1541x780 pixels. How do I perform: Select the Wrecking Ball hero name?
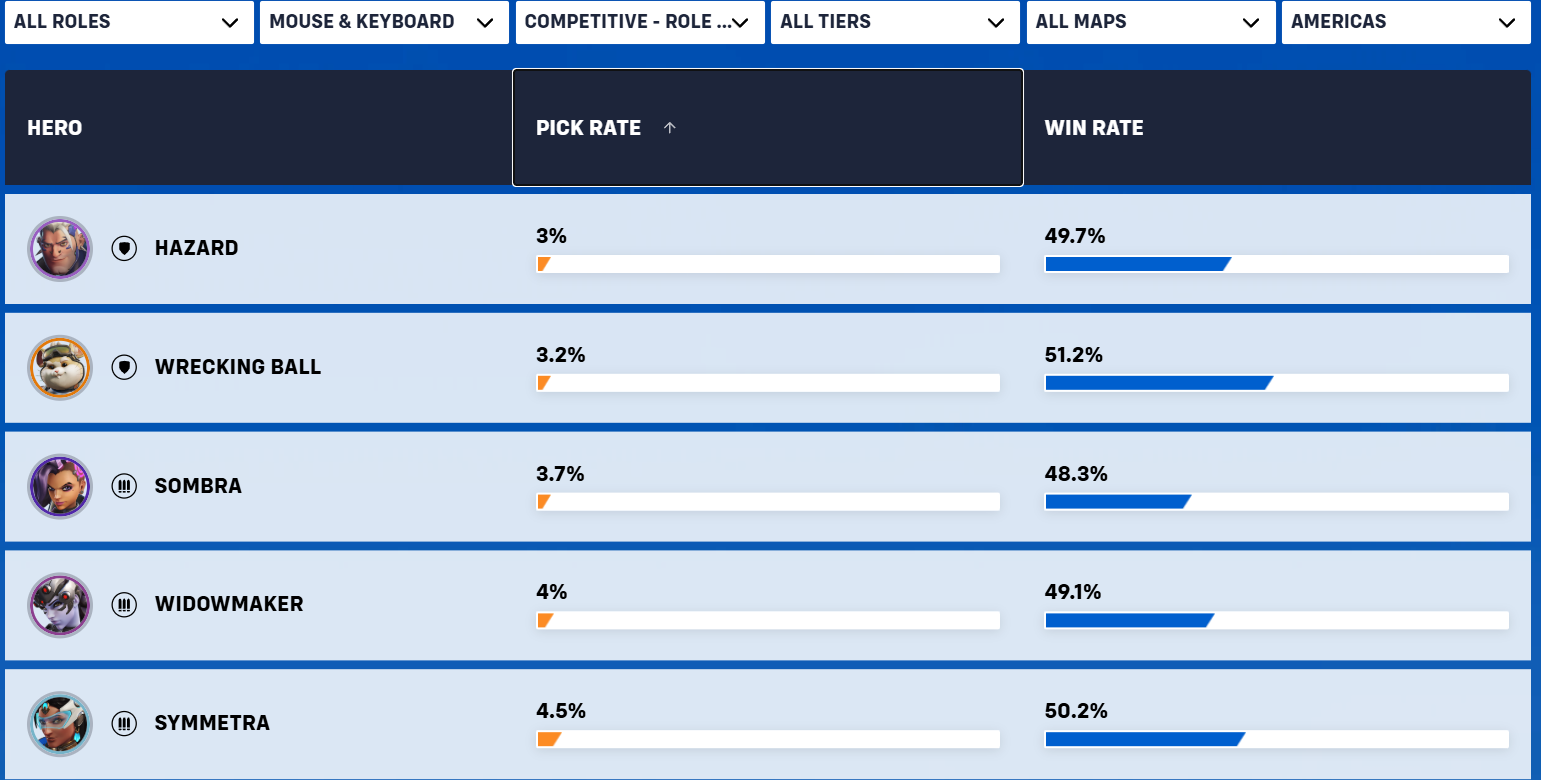238,367
